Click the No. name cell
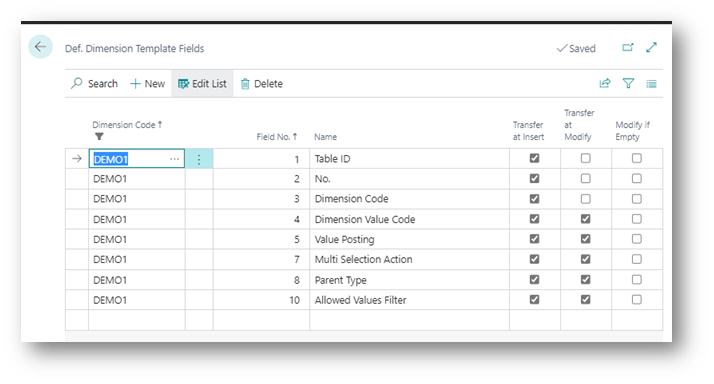Viewport: 714px width, 384px height. tap(409, 179)
